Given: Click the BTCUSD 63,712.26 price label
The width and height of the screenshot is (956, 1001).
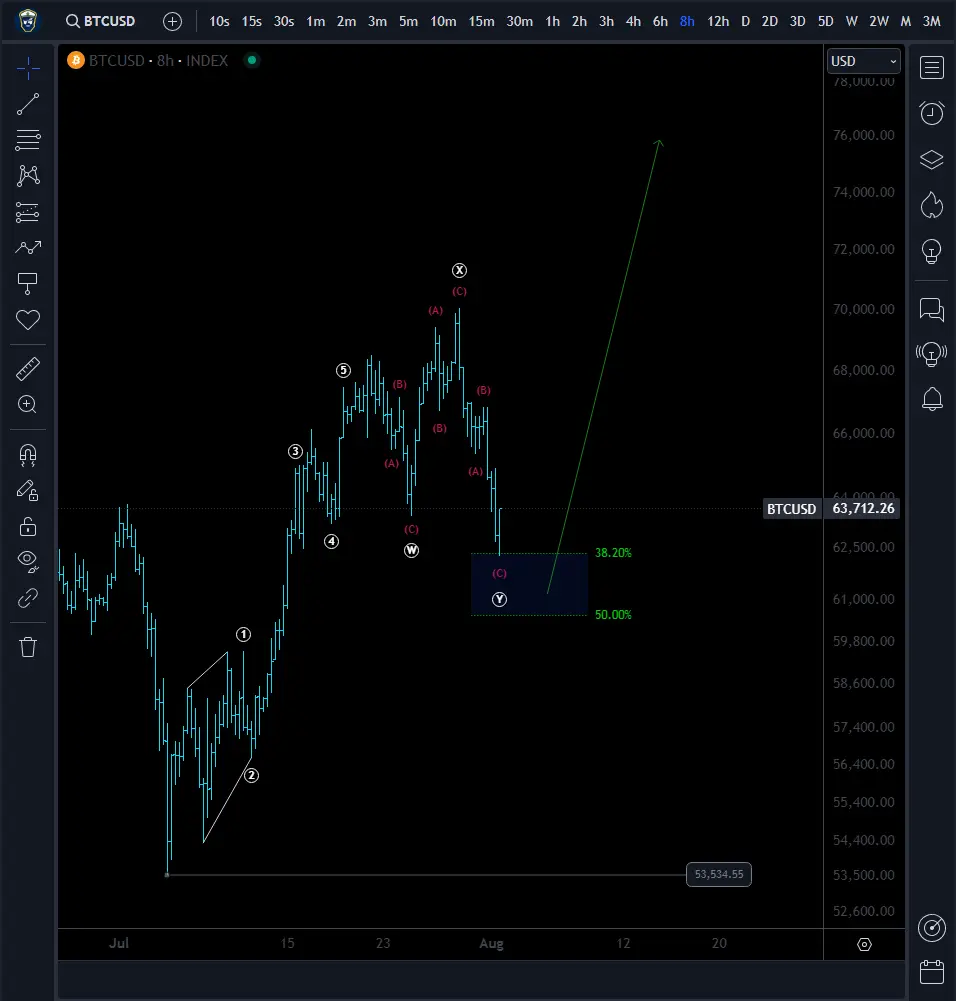Looking at the screenshot, I should pyautogui.click(x=832, y=509).
